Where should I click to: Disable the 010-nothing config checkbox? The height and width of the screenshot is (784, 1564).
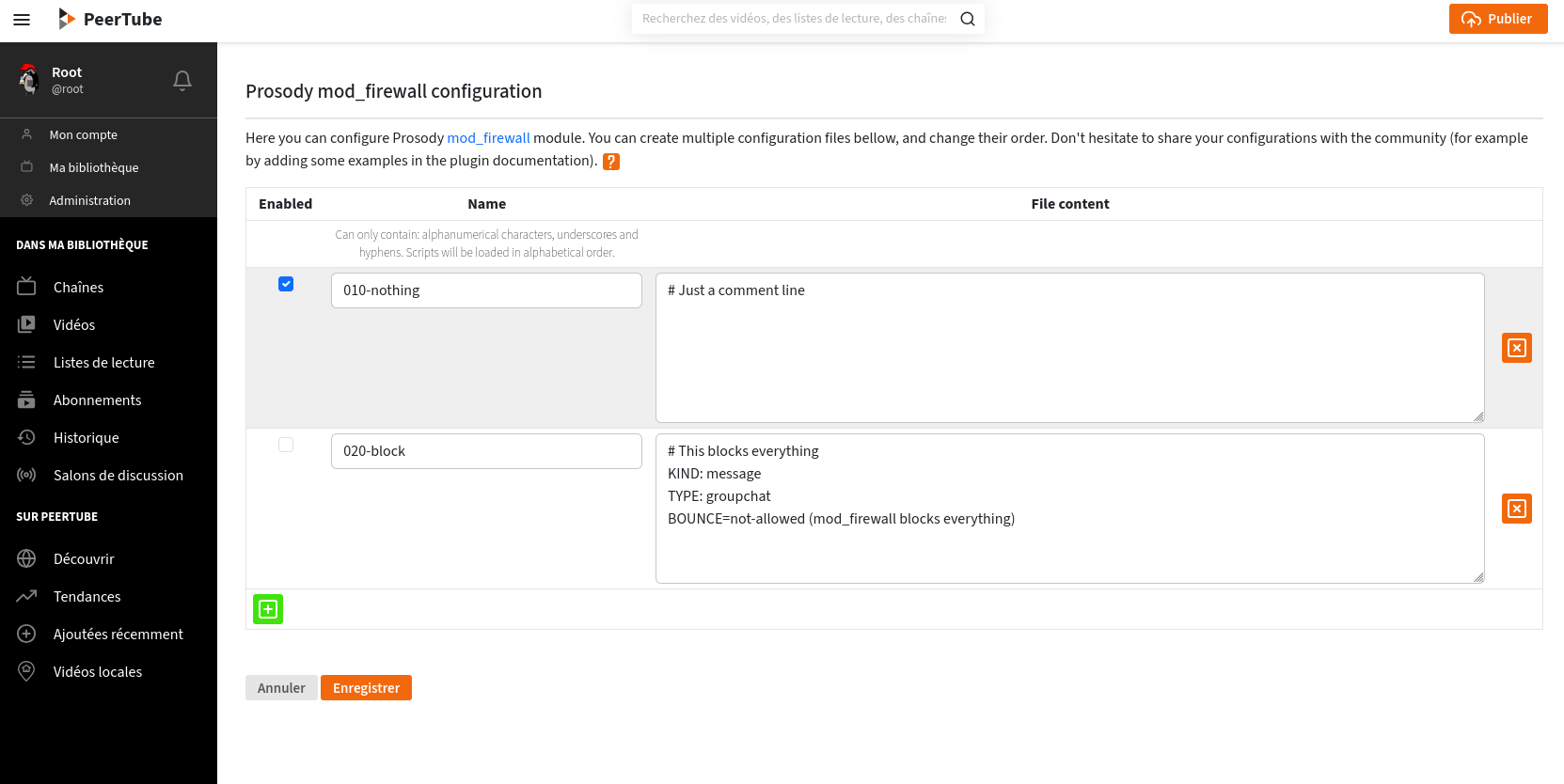tap(286, 284)
